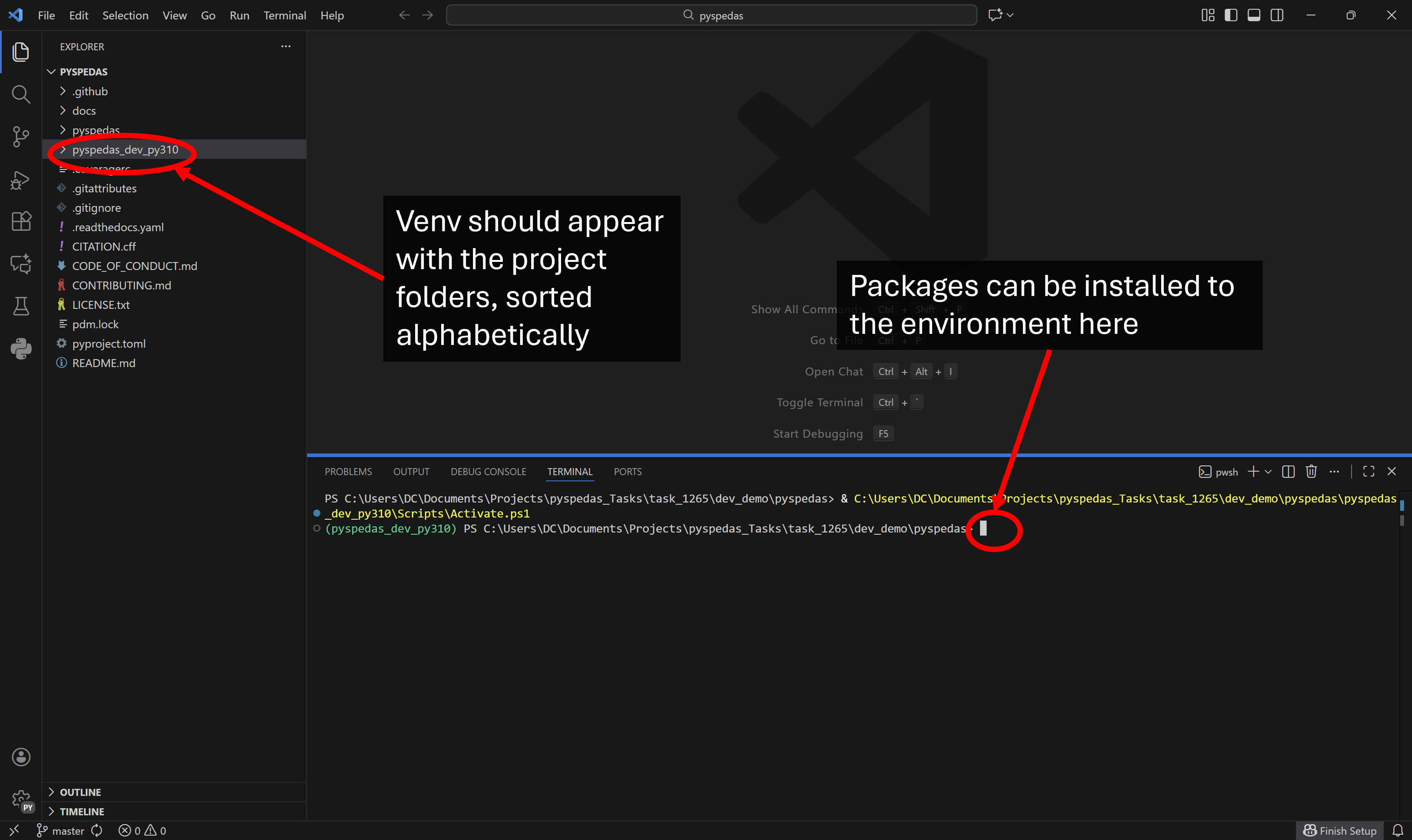Kill terminal with the trash icon
The image size is (1412, 840).
click(x=1311, y=472)
